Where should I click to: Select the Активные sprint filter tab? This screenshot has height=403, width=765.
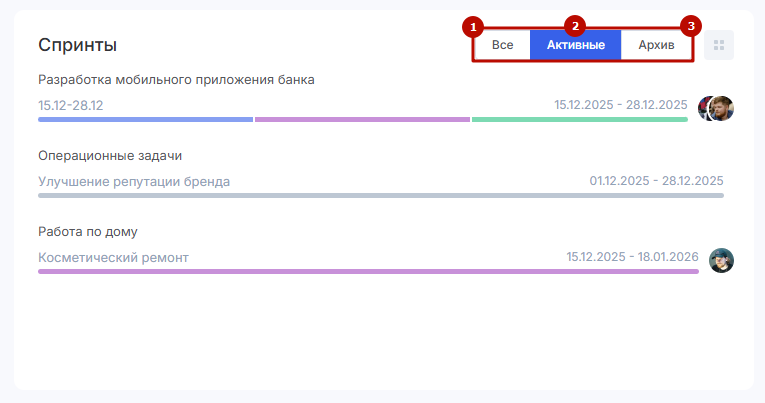tap(575, 45)
